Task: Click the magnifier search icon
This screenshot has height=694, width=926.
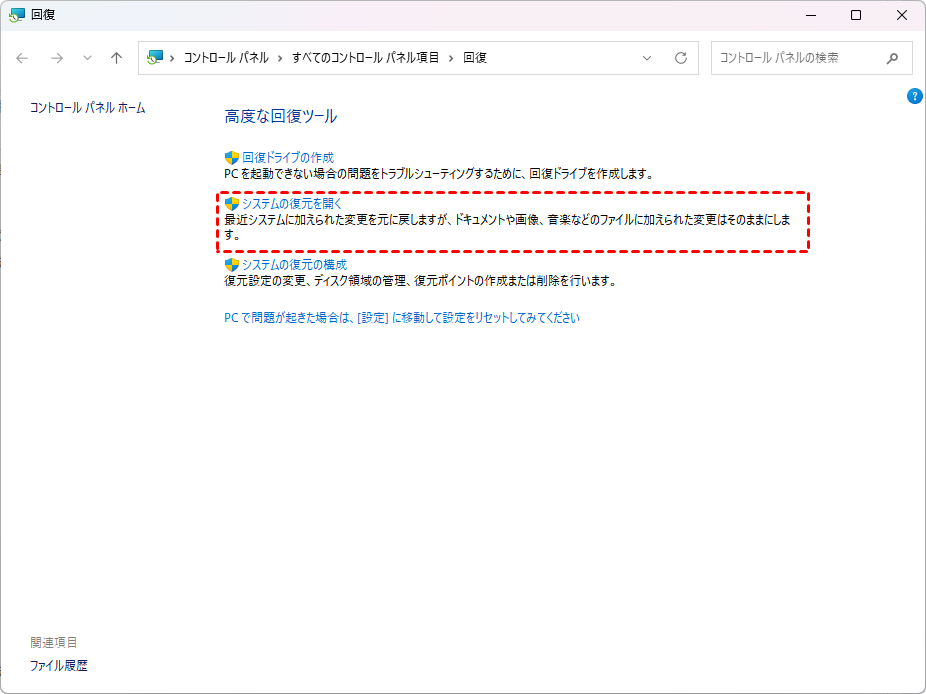Action: [x=892, y=58]
